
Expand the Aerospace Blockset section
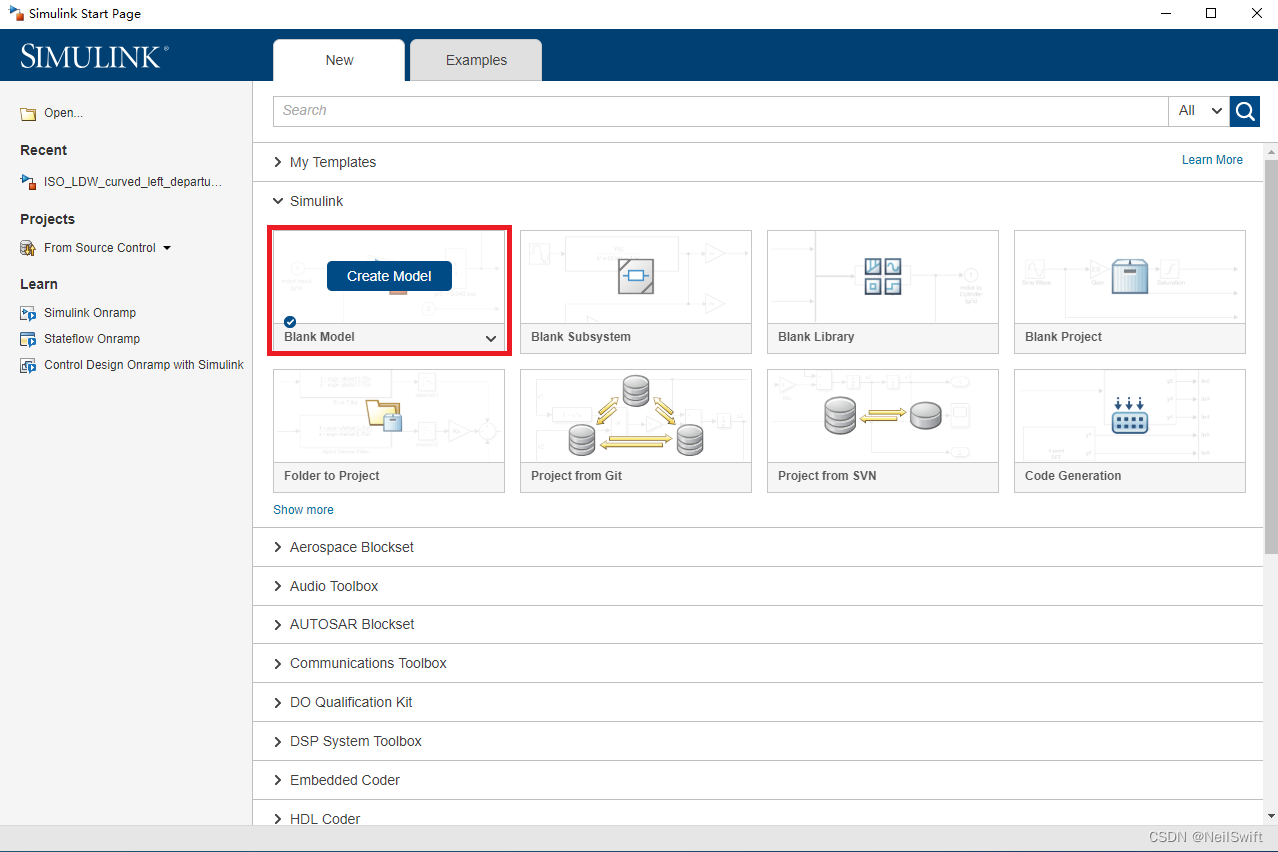[x=278, y=547]
